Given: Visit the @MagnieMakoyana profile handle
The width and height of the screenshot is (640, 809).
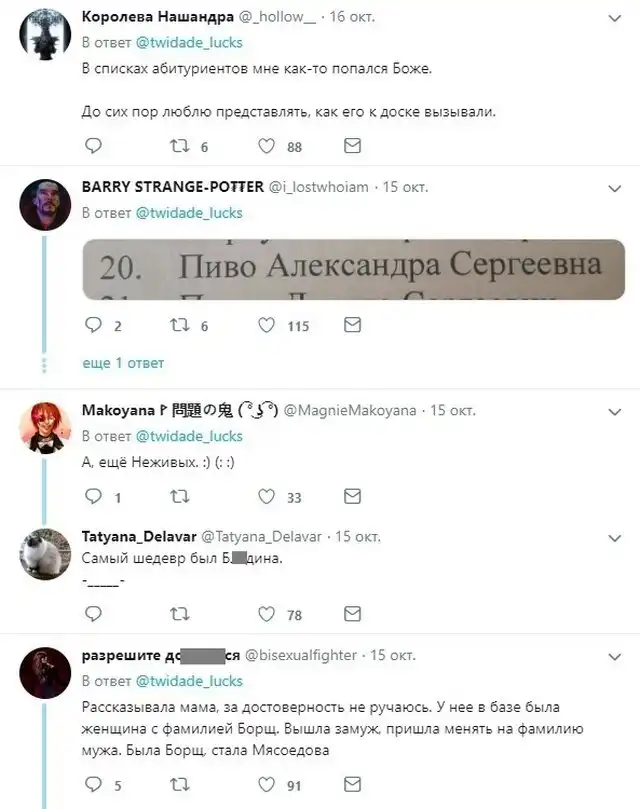Looking at the screenshot, I should tap(350, 411).
